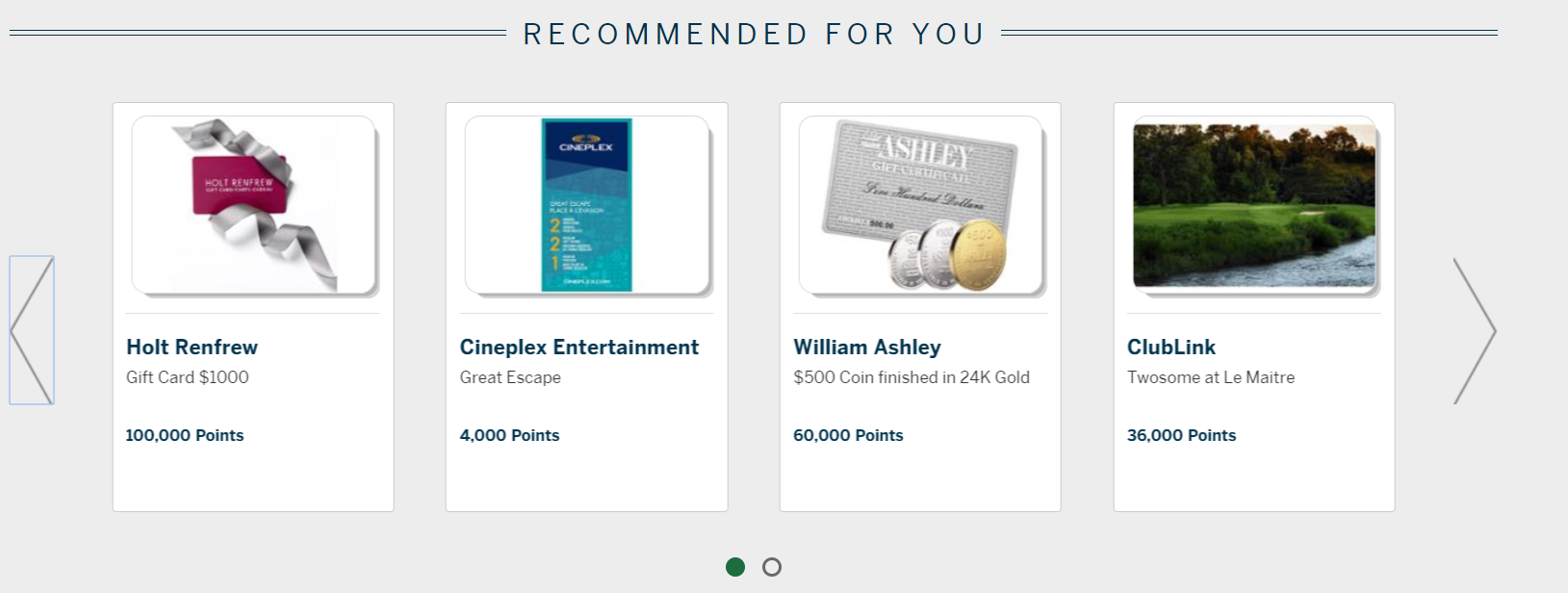Click the Holt Renfrew title
The width and height of the screenshot is (1568, 593).
pyautogui.click(x=193, y=348)
